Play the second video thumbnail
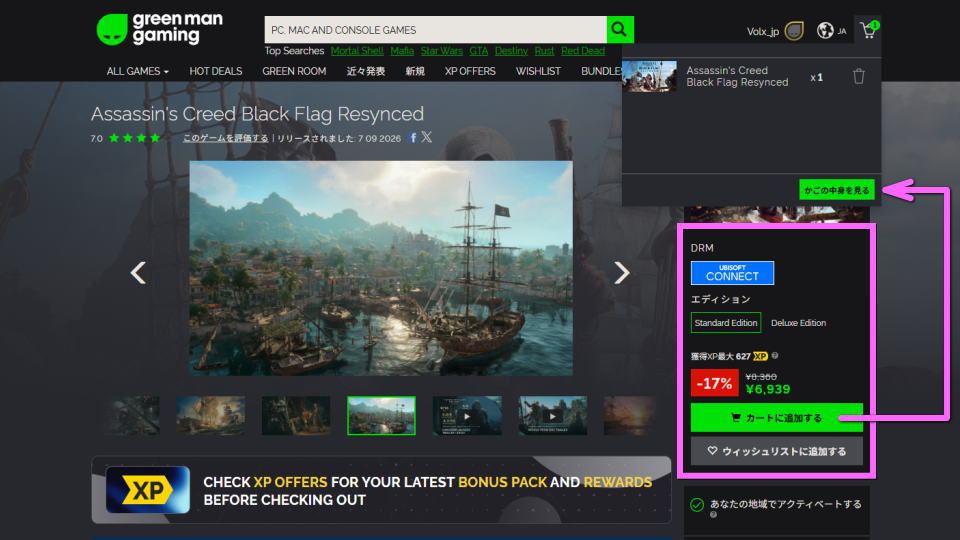 tap(552, 416)
